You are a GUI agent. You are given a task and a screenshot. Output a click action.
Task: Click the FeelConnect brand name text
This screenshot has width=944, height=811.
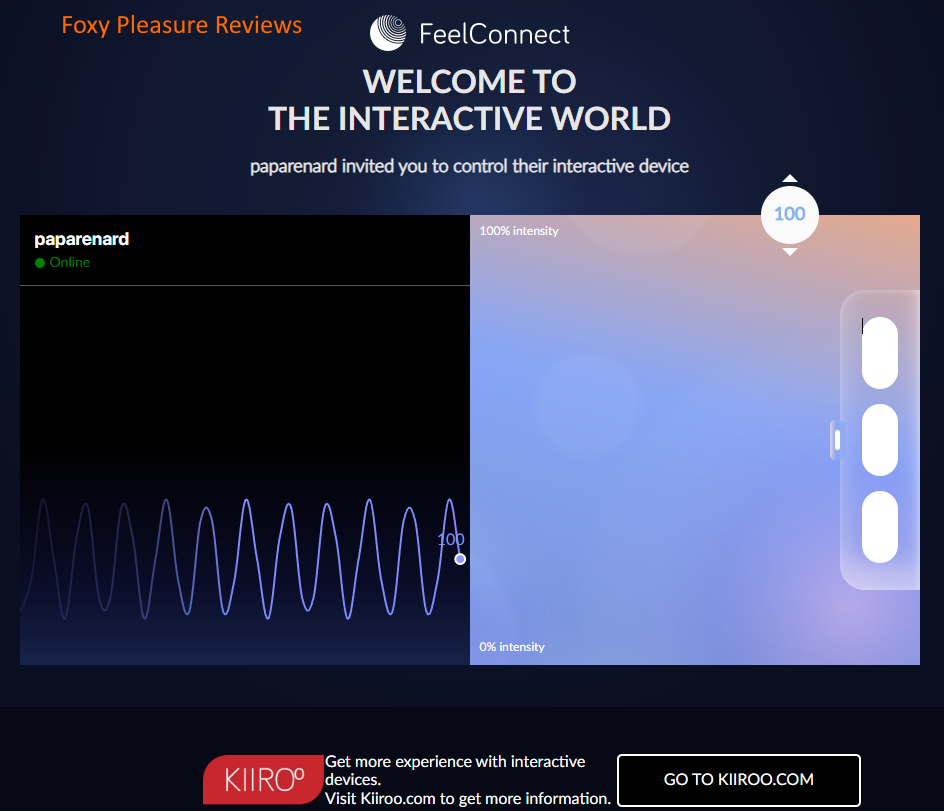point(494,34)
